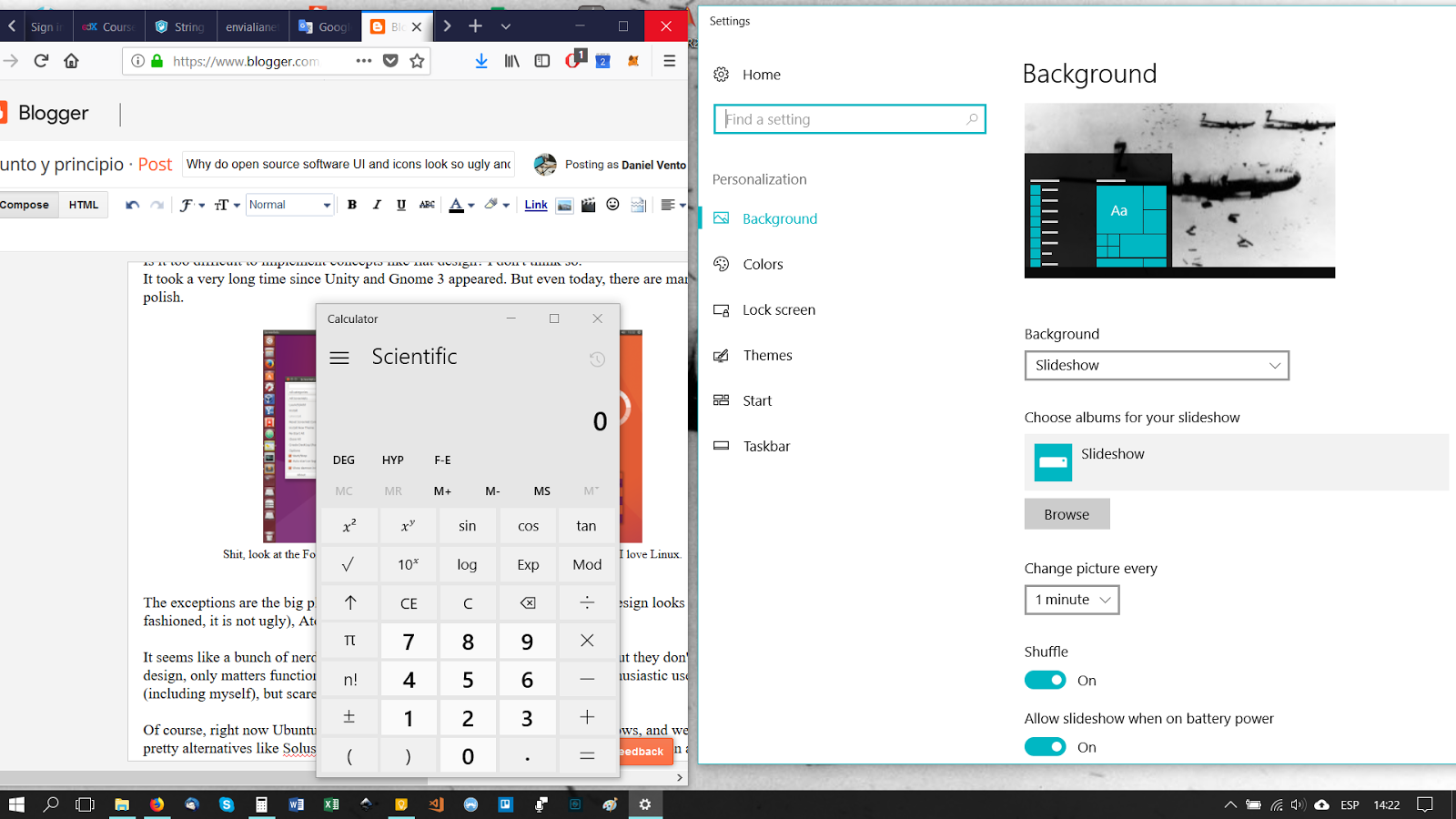Open the MetaMask extension in Firefox
The width and height of the screenshot is (1456, 819).
pos(633,61)
